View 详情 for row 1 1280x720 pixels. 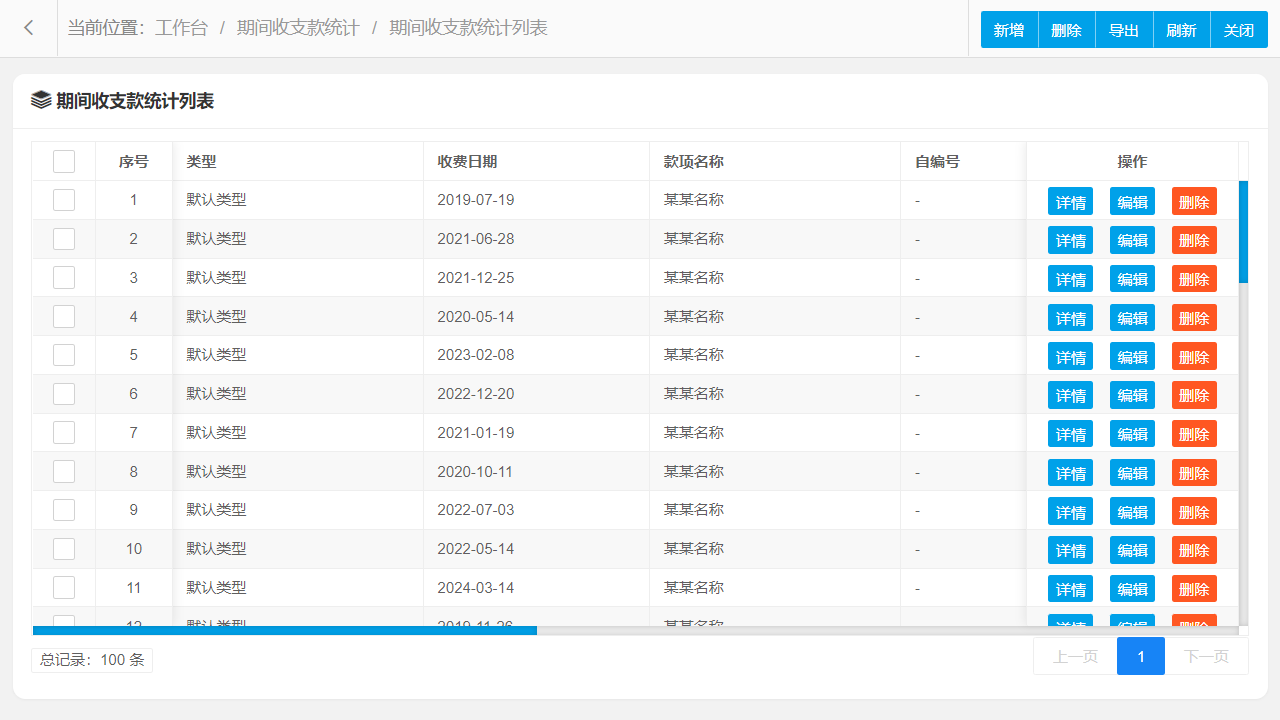pos(1070,201)
